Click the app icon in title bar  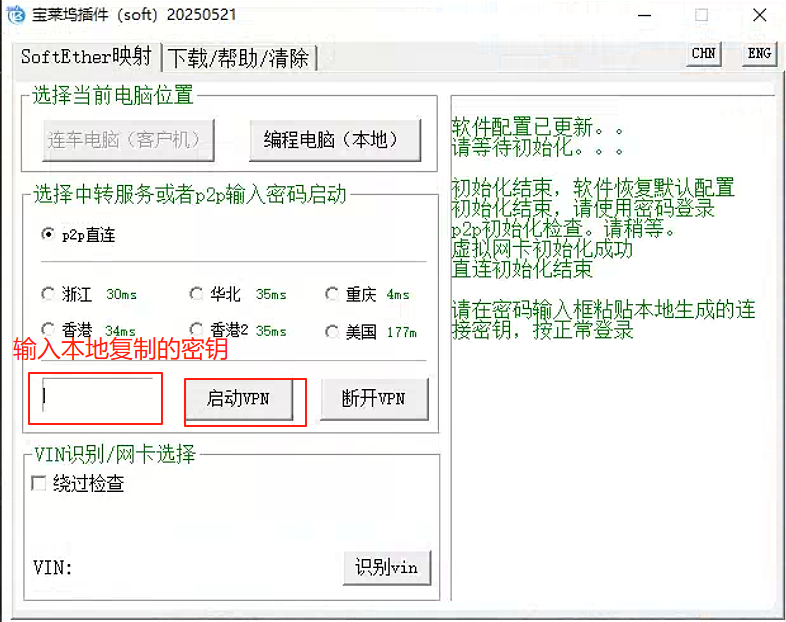[15, 15]
